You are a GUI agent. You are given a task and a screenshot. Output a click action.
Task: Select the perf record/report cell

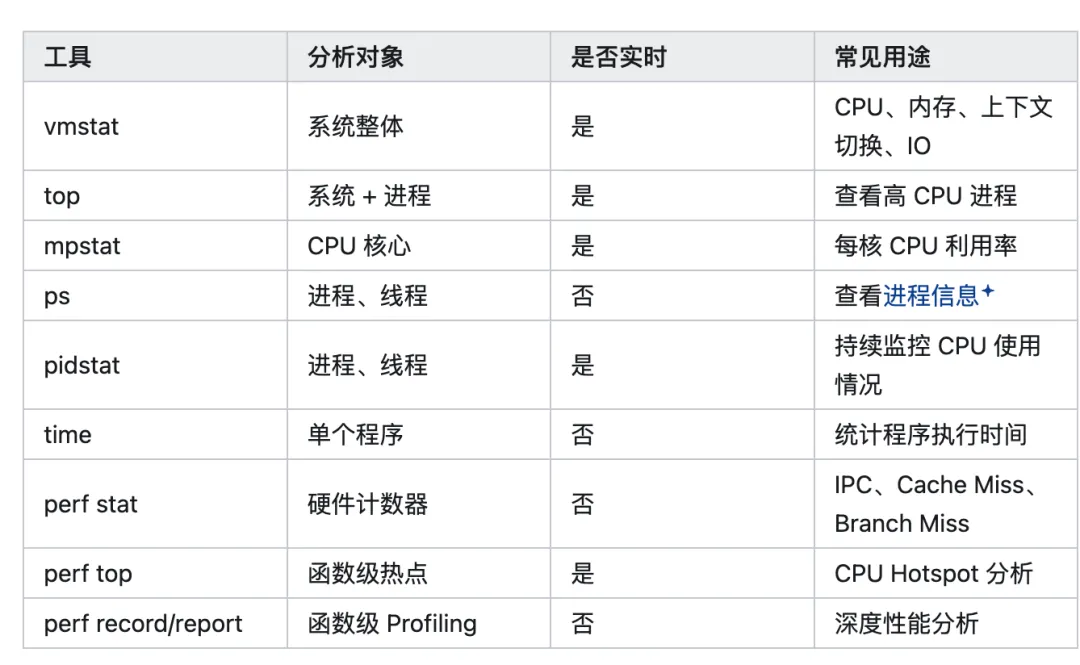coord(156,624)
